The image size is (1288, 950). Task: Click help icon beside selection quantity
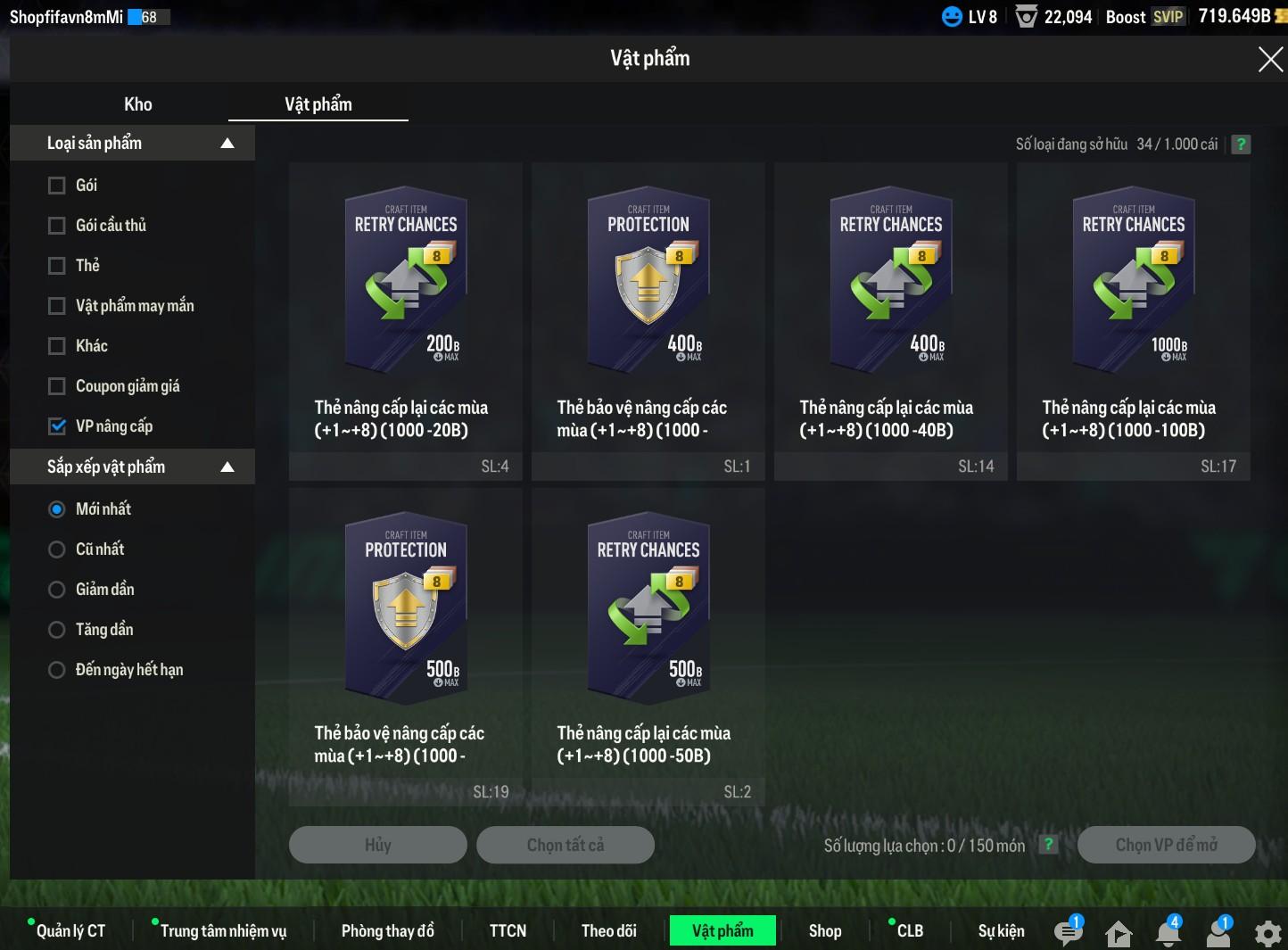(1048, 845)
